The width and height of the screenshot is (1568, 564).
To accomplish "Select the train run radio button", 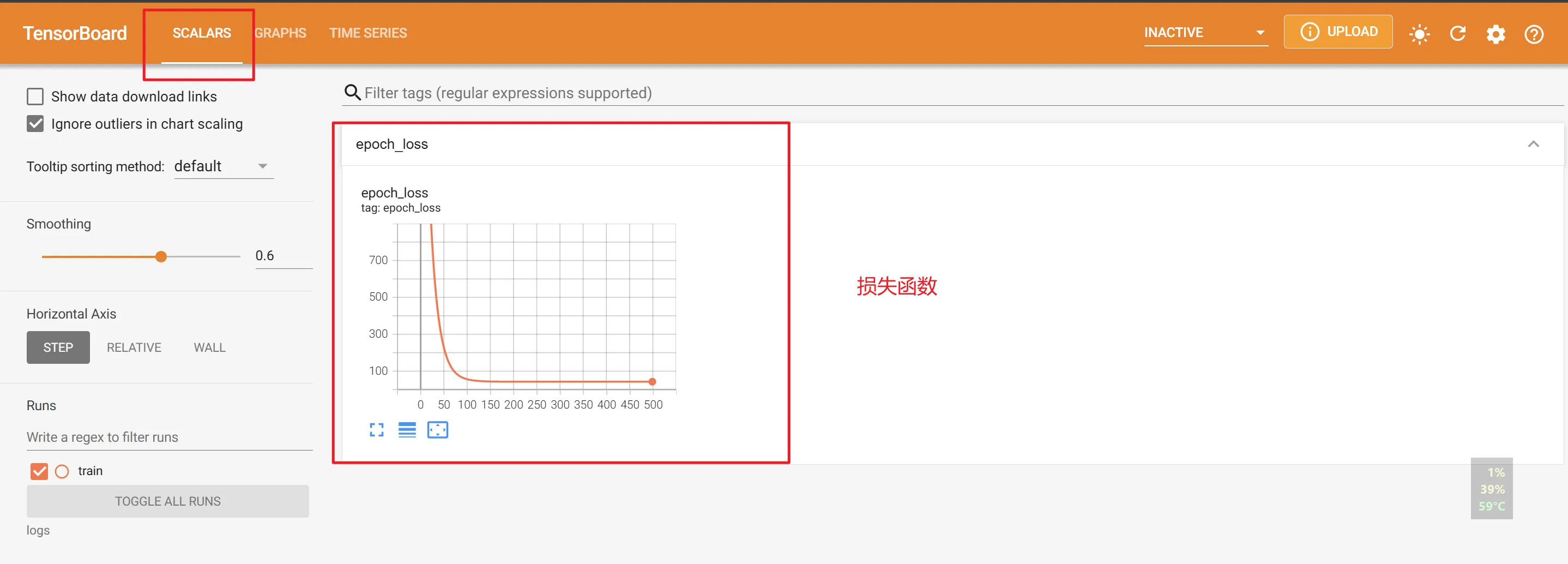I will [62, 471].
